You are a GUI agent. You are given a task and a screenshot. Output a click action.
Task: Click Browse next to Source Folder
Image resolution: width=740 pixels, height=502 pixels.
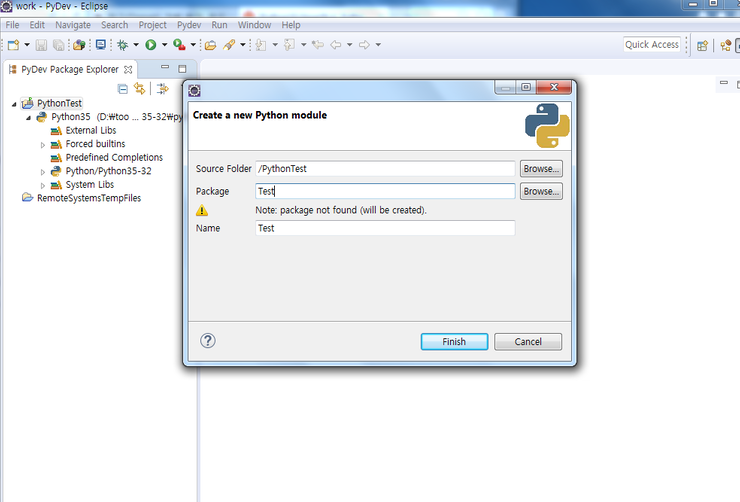click(x=541, y=169)
